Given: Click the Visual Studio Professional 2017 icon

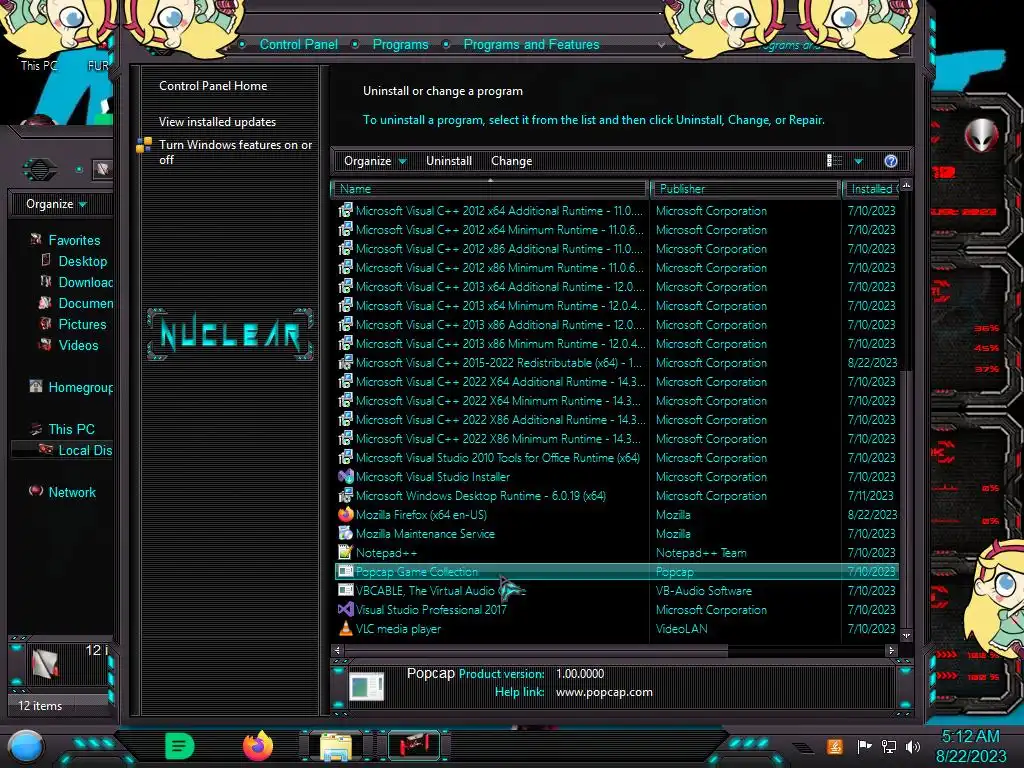Looking at the screenshot, I should click(x=345, y=609).
